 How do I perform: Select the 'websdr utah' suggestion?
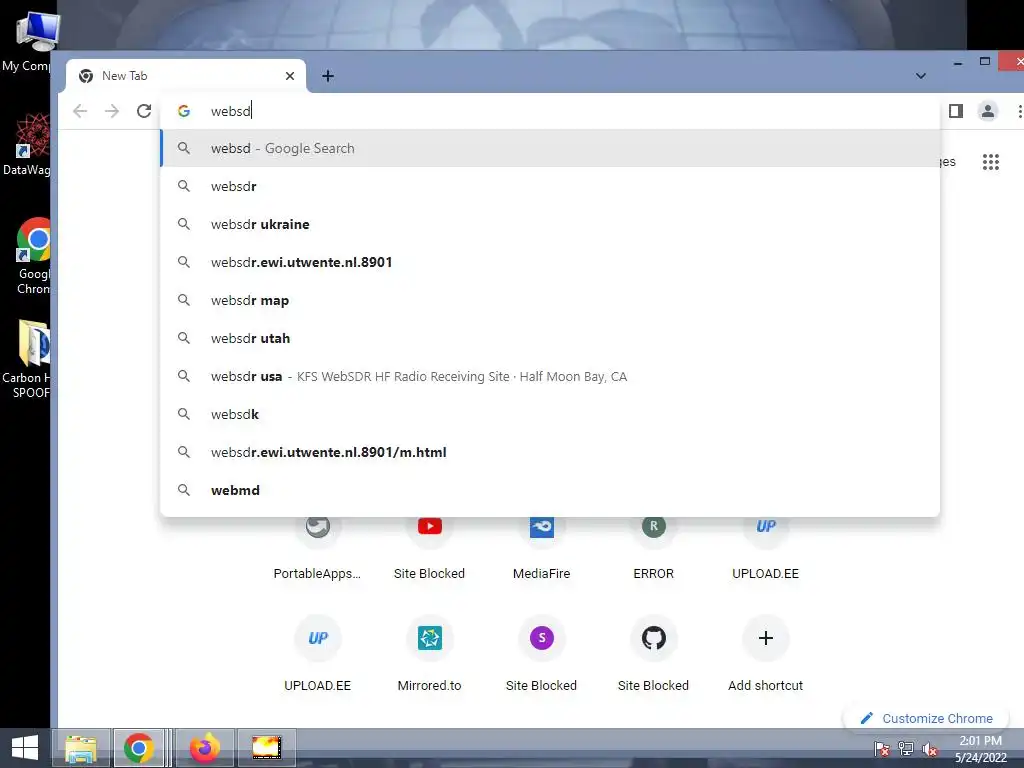tap(550, 338)
